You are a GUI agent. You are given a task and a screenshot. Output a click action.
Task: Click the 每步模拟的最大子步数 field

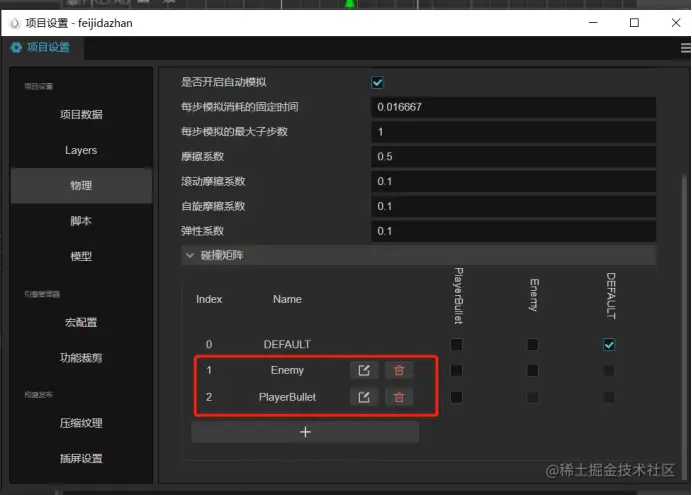(x=513, y=132)
